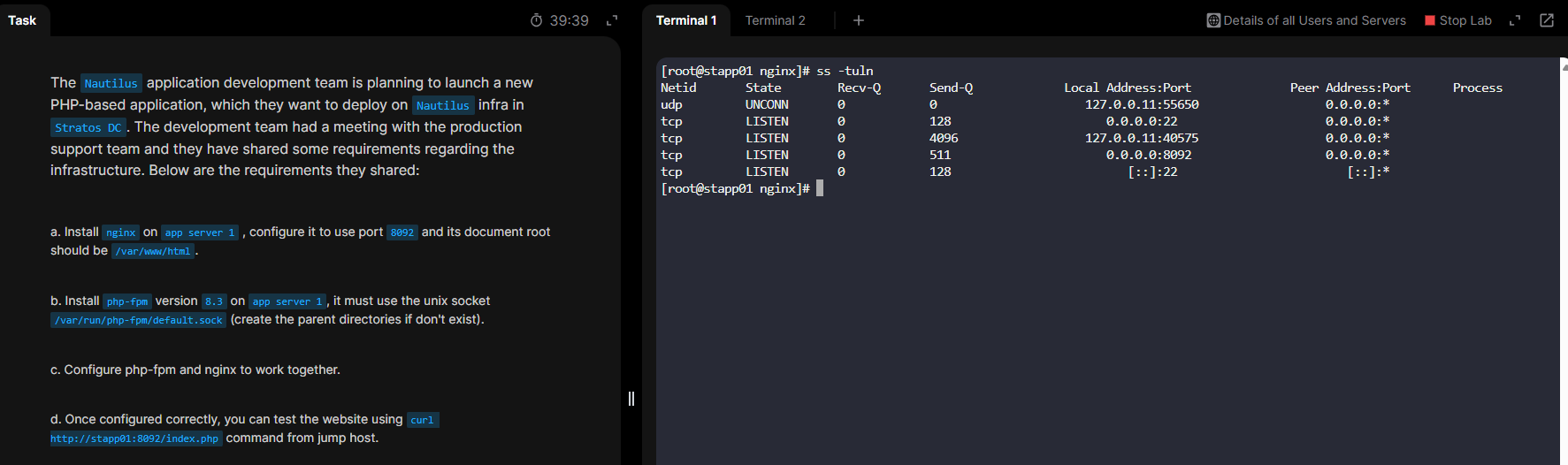Open terminal in new window icon

[1547, 20]
